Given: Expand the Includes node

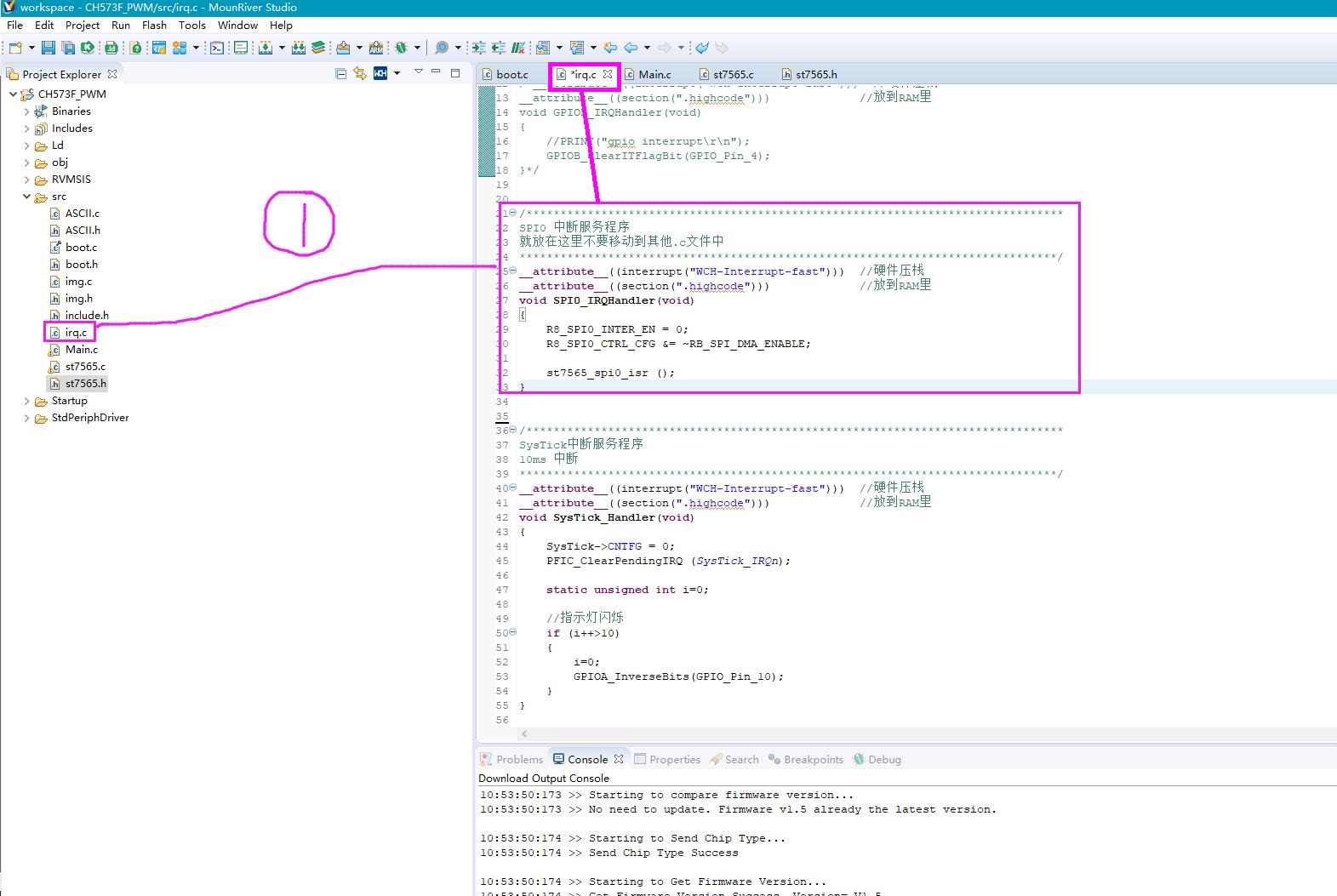Looking at the screenshot, I should pyautogui.click(x=26, y=128).
